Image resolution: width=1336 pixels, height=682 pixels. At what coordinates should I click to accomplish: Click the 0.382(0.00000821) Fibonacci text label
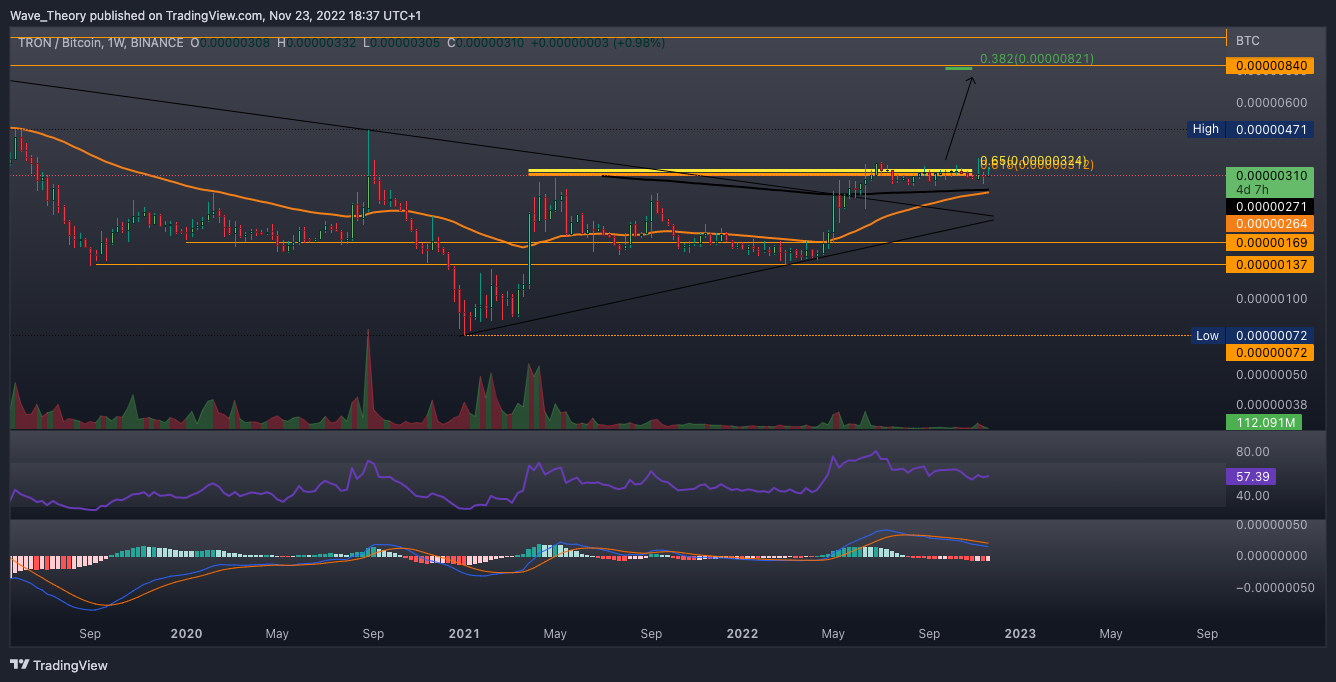[1036, 59]
